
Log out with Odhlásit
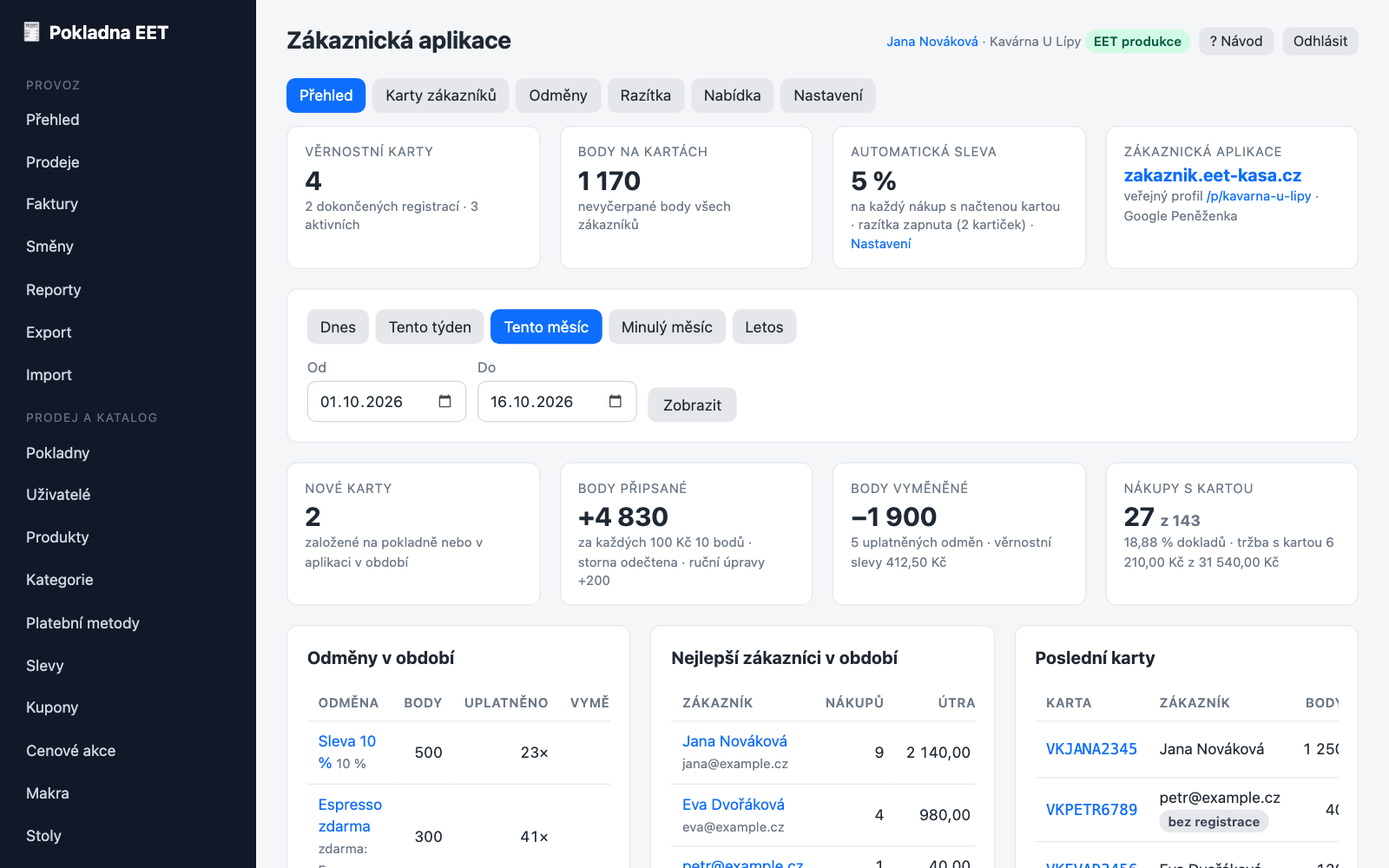(1320, 42)
